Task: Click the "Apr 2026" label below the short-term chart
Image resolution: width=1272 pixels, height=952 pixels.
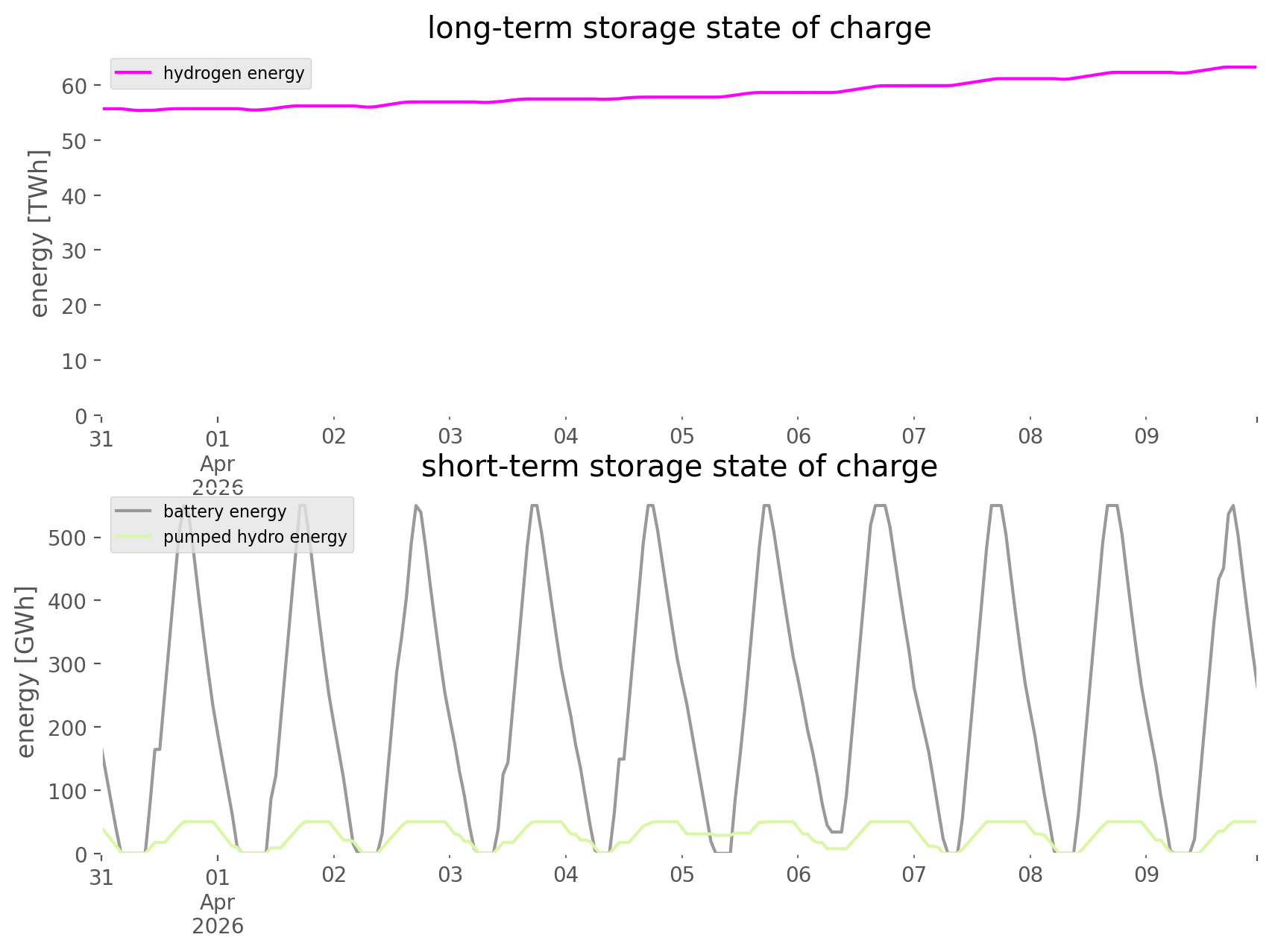Action: [x=218, y=914]
